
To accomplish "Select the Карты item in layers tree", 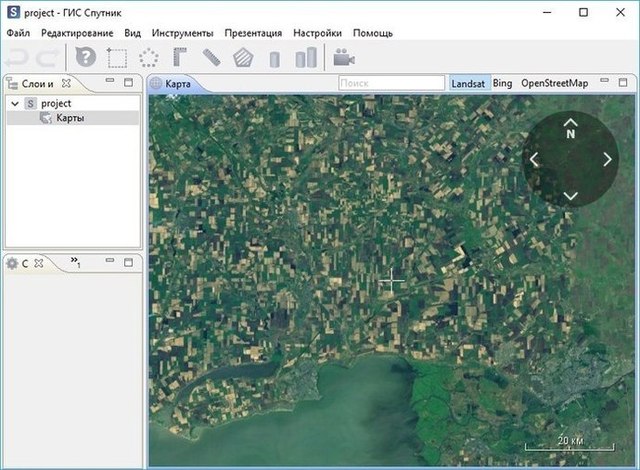I will [x=70, y=118].
